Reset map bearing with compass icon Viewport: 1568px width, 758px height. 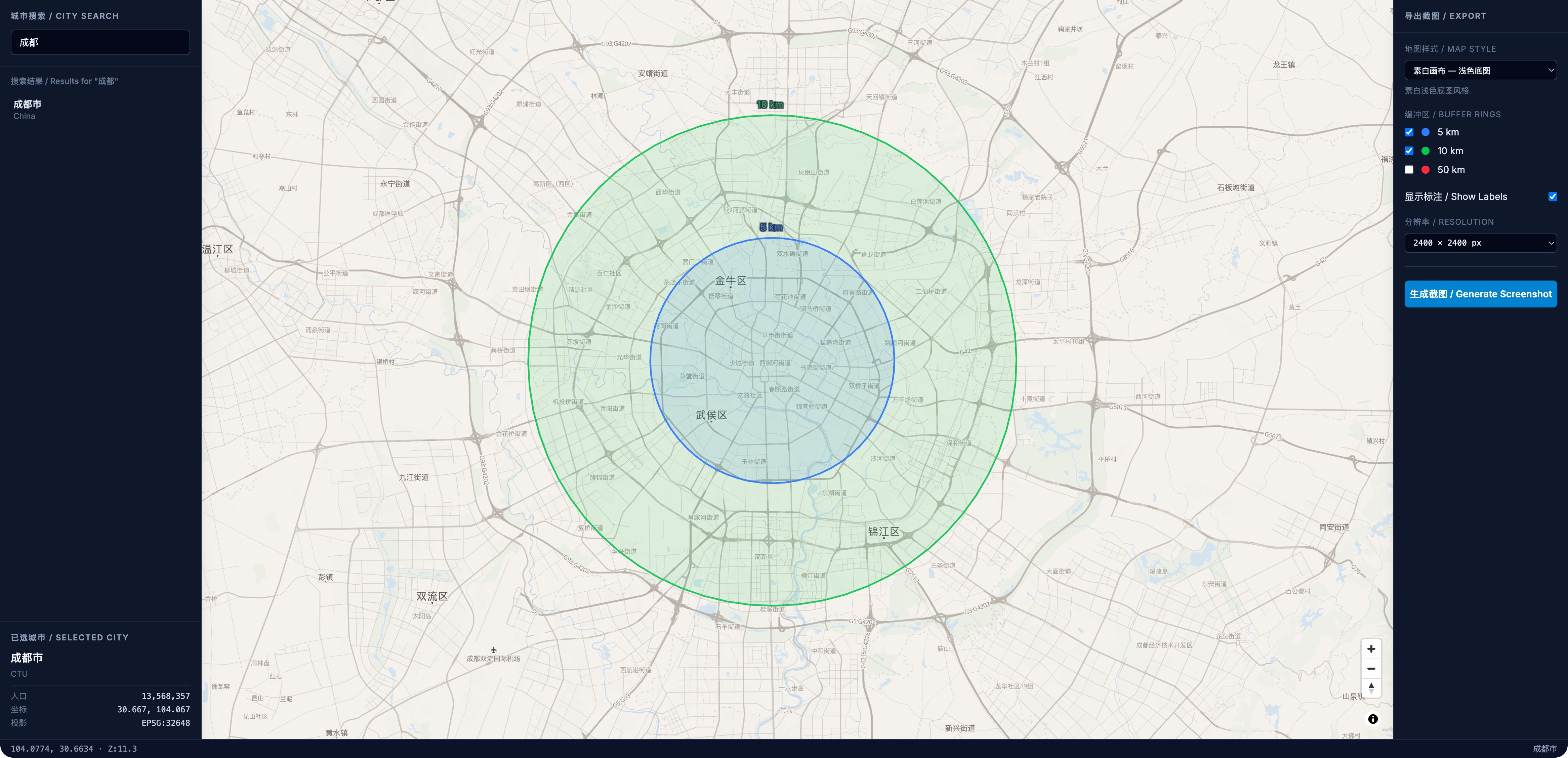pos(1371,688)
